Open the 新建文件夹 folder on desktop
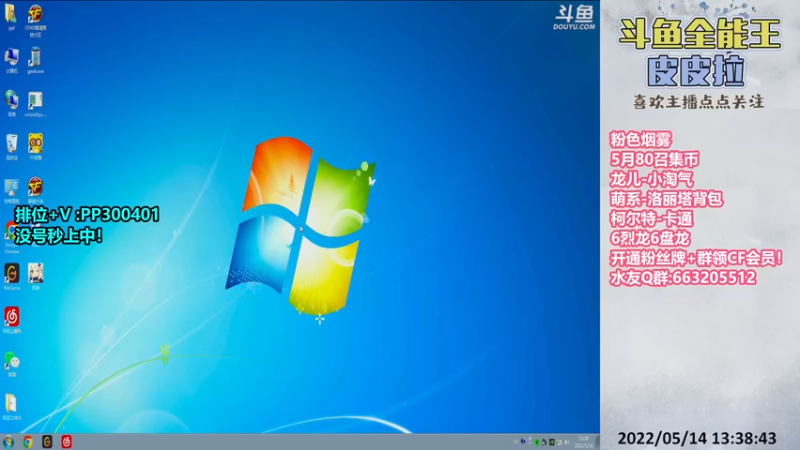 pos(11,407)
